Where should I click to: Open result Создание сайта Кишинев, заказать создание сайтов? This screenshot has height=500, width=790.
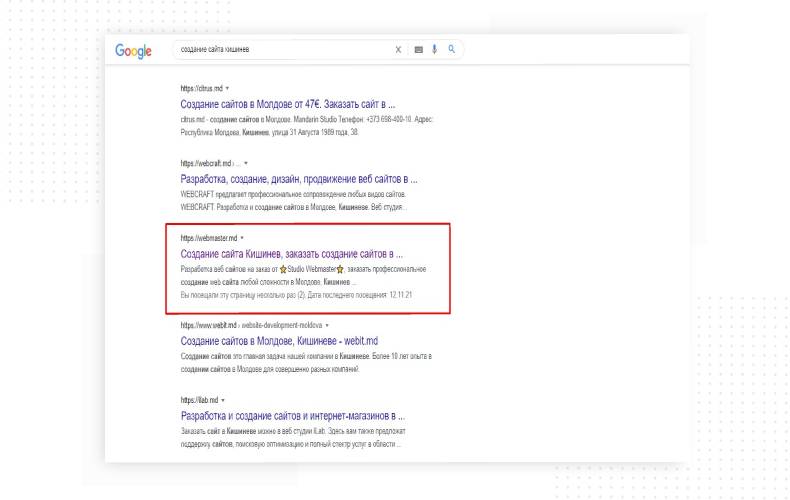[x=292, y=254]
